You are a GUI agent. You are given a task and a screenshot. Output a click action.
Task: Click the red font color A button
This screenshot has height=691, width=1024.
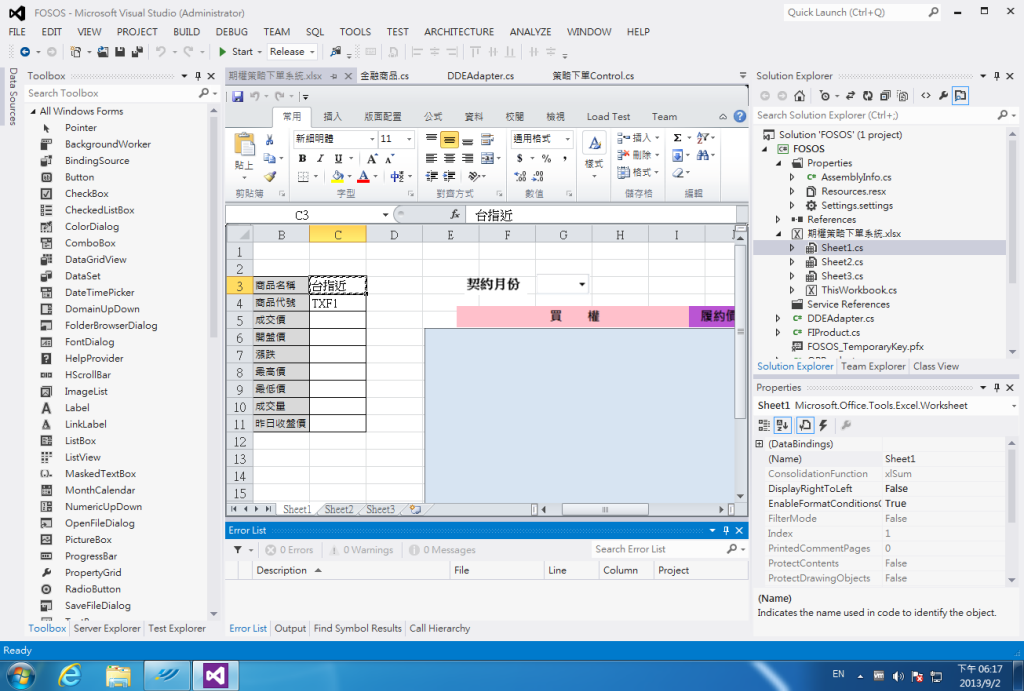pos(364,176)
